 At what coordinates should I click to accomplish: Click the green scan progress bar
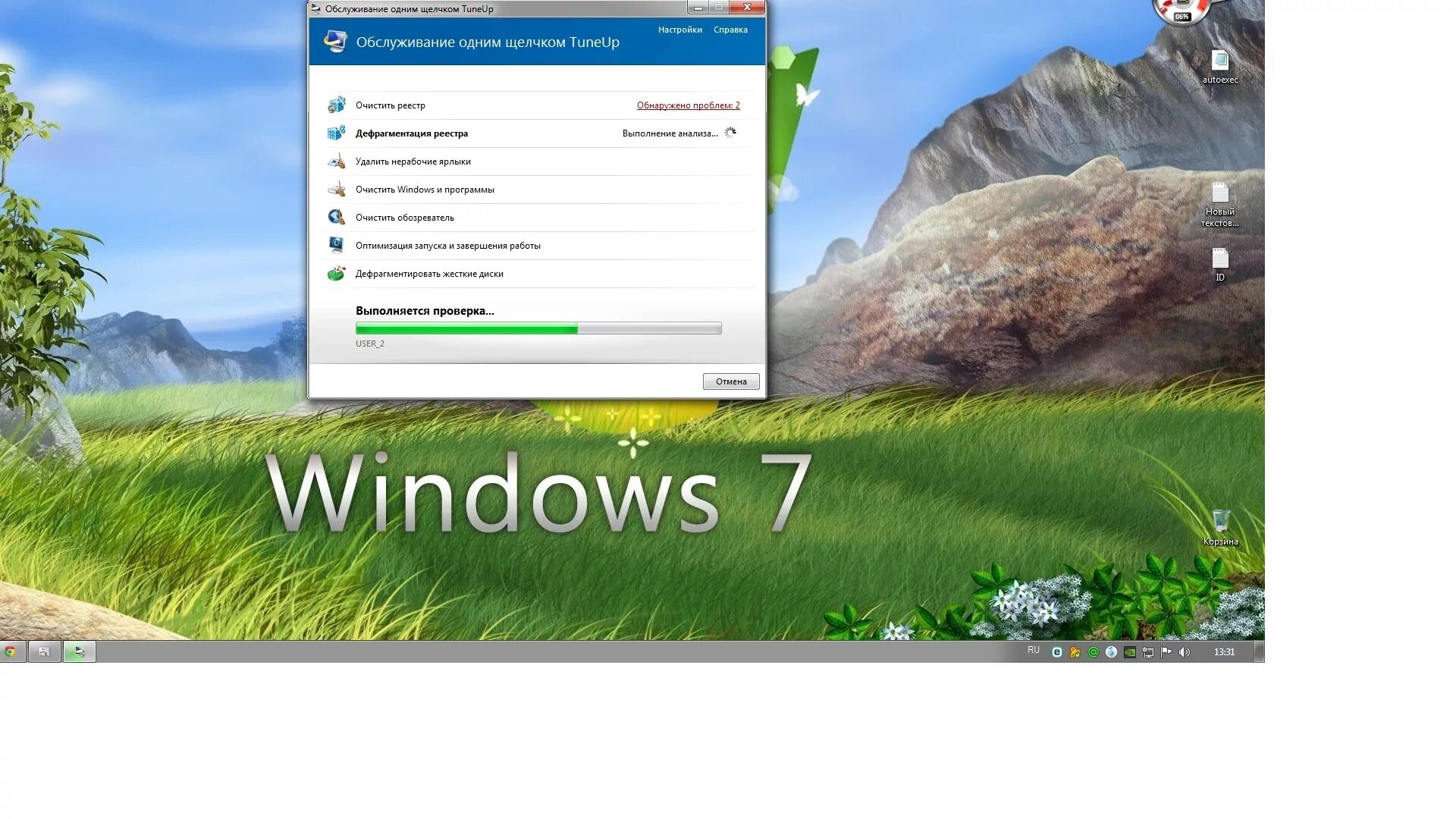[x=538, y=328]
